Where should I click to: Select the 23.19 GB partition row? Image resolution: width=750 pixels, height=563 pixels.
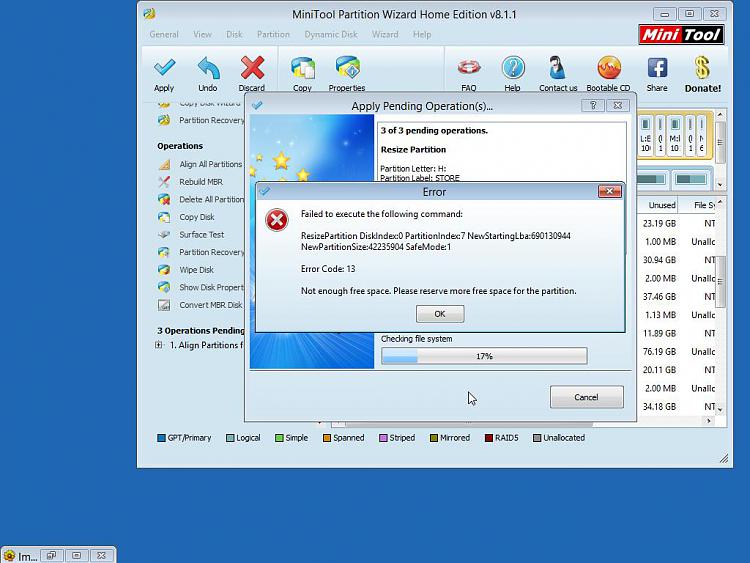pos(677,223)
